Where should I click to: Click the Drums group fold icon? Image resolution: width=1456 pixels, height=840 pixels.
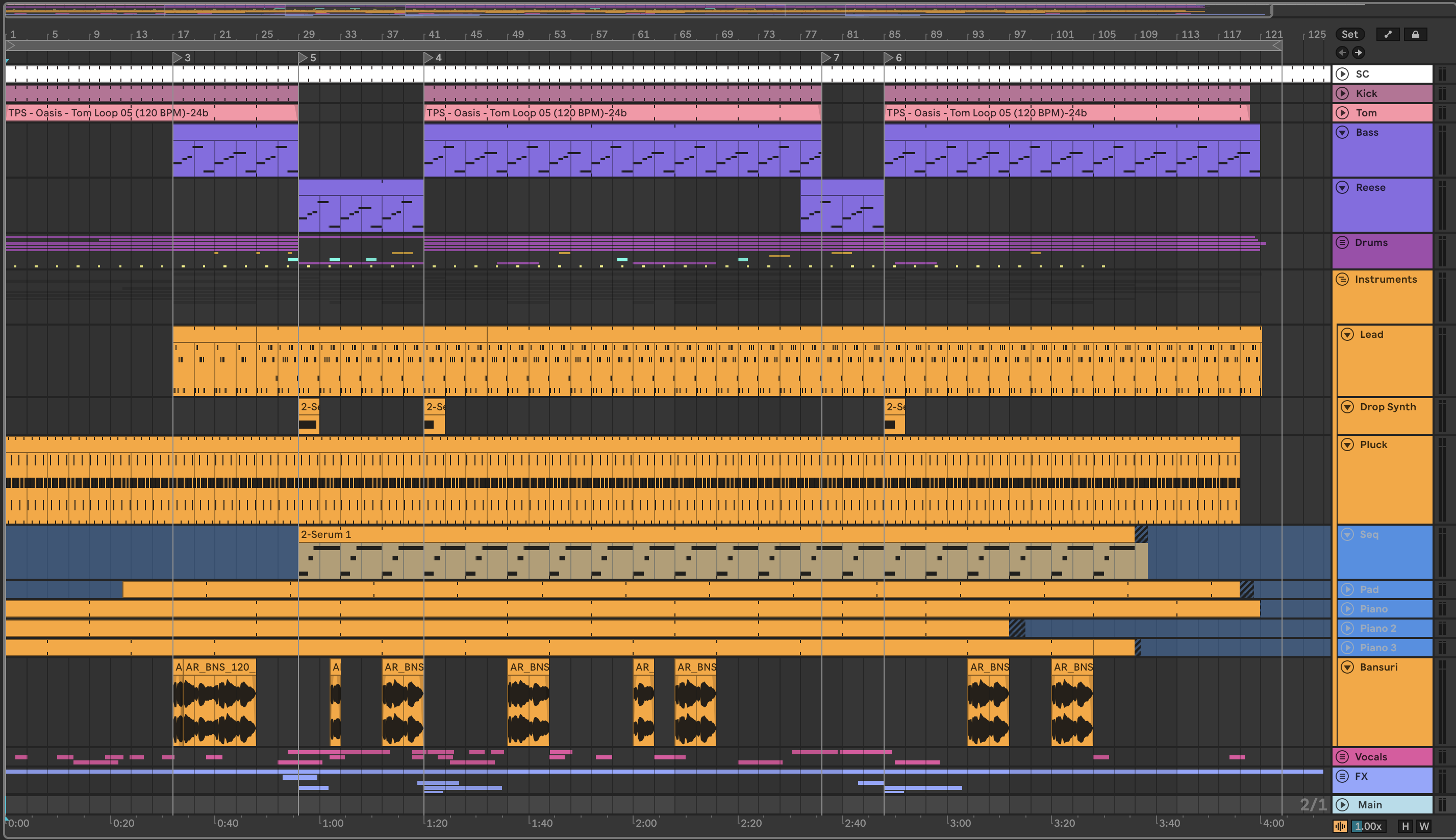[x=1342, y=242]
